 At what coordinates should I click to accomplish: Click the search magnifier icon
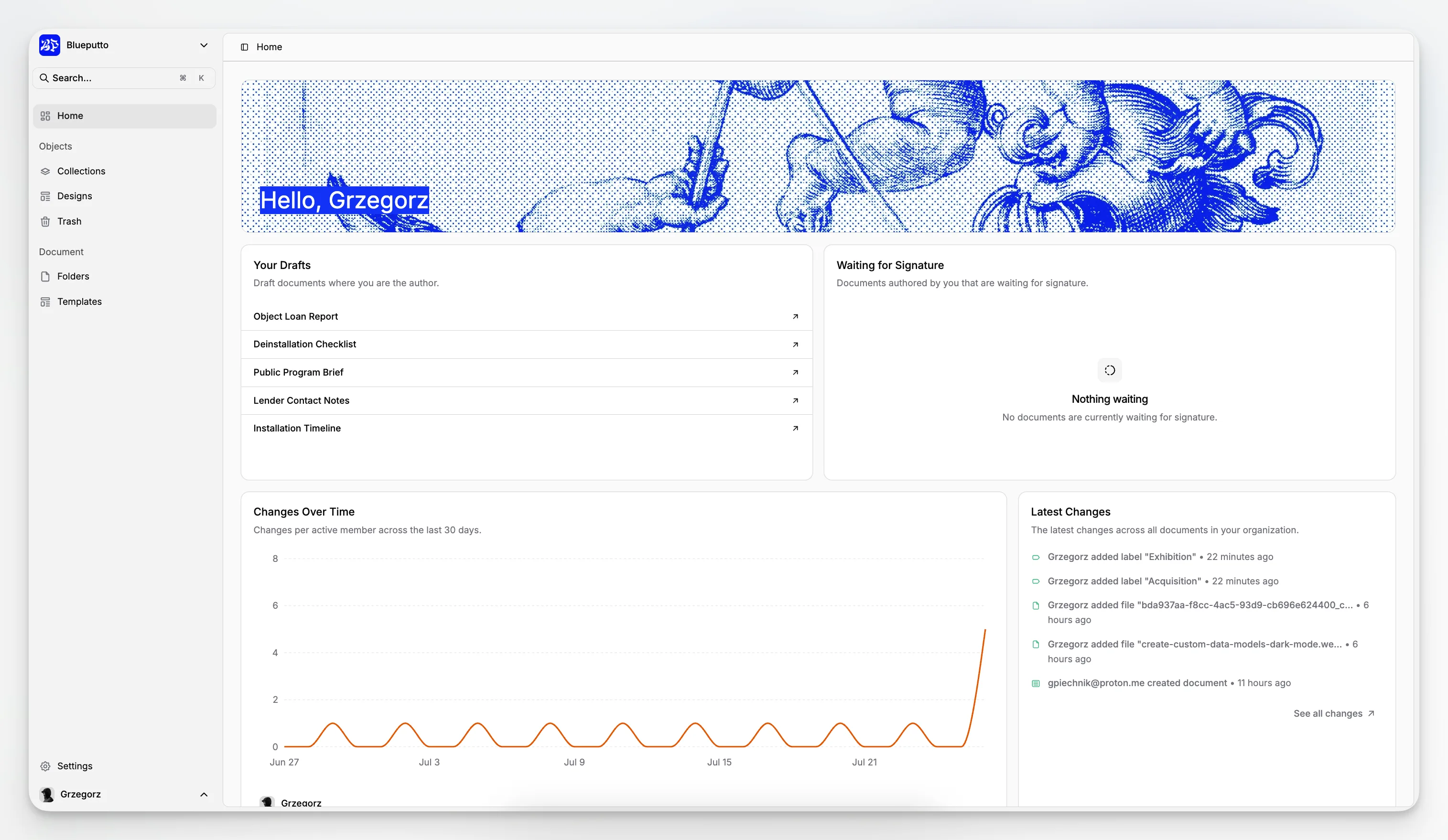tap(43, 77)
